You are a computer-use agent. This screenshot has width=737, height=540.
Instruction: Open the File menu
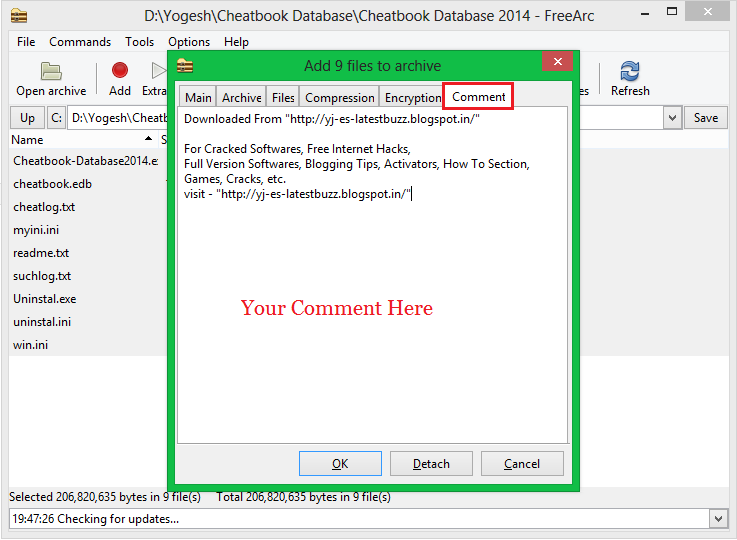26,42
